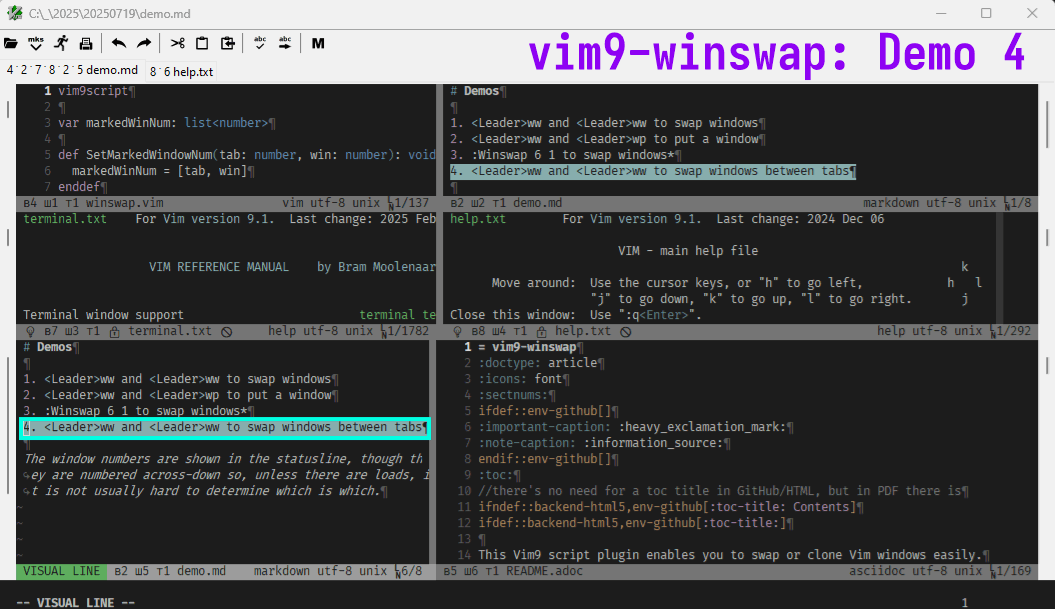Switch to the help.txt tab
Viewport: 1055px width, 609px height.
pos(182,71)
